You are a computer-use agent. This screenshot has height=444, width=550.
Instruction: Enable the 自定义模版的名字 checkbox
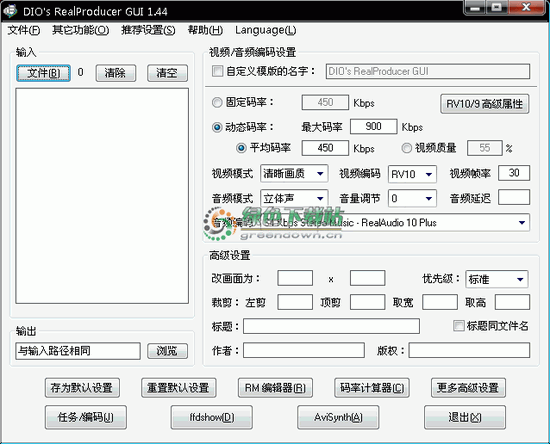[x=217, y=71]
